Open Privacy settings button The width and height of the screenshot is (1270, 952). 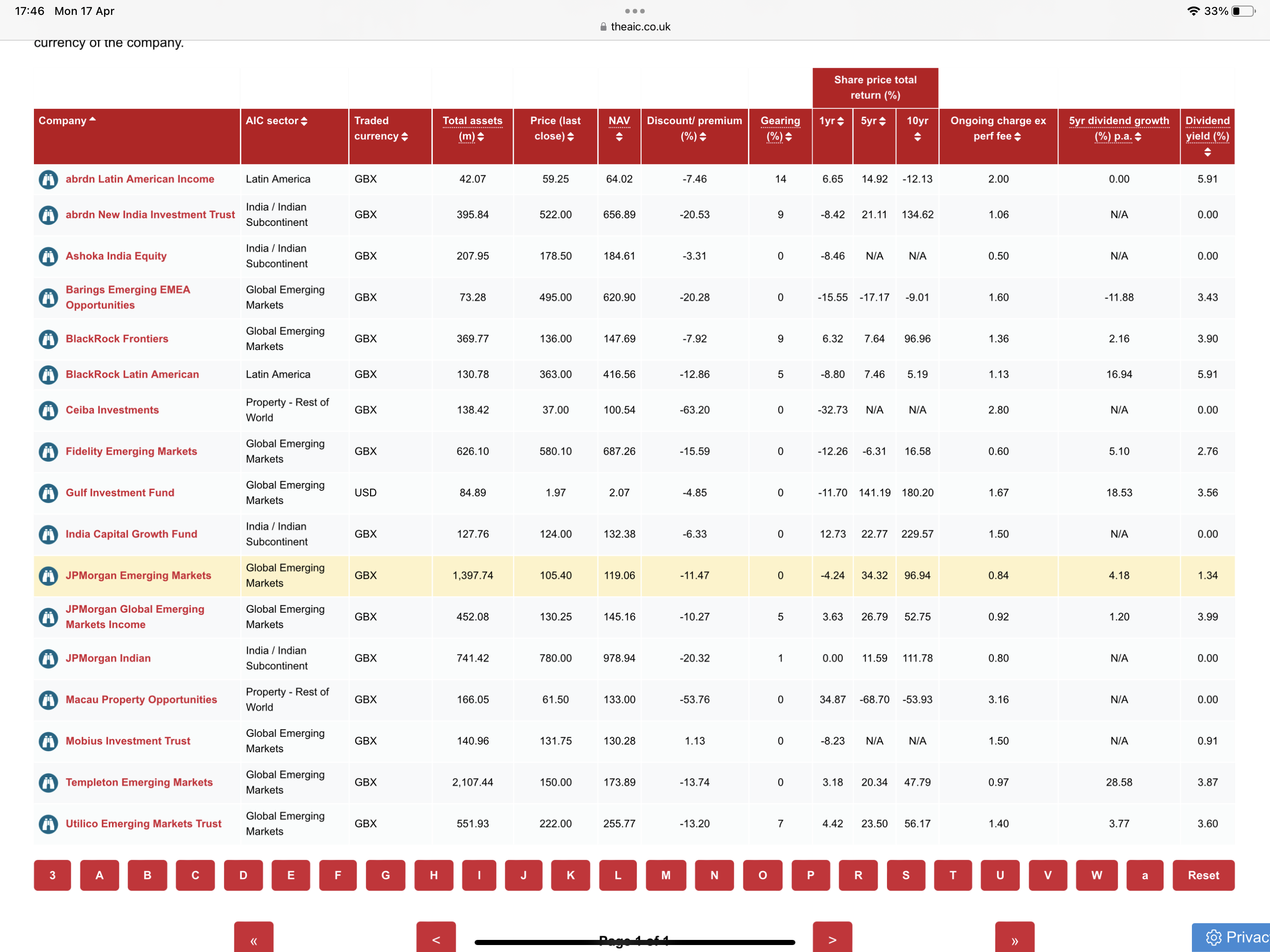[1231, 937]
